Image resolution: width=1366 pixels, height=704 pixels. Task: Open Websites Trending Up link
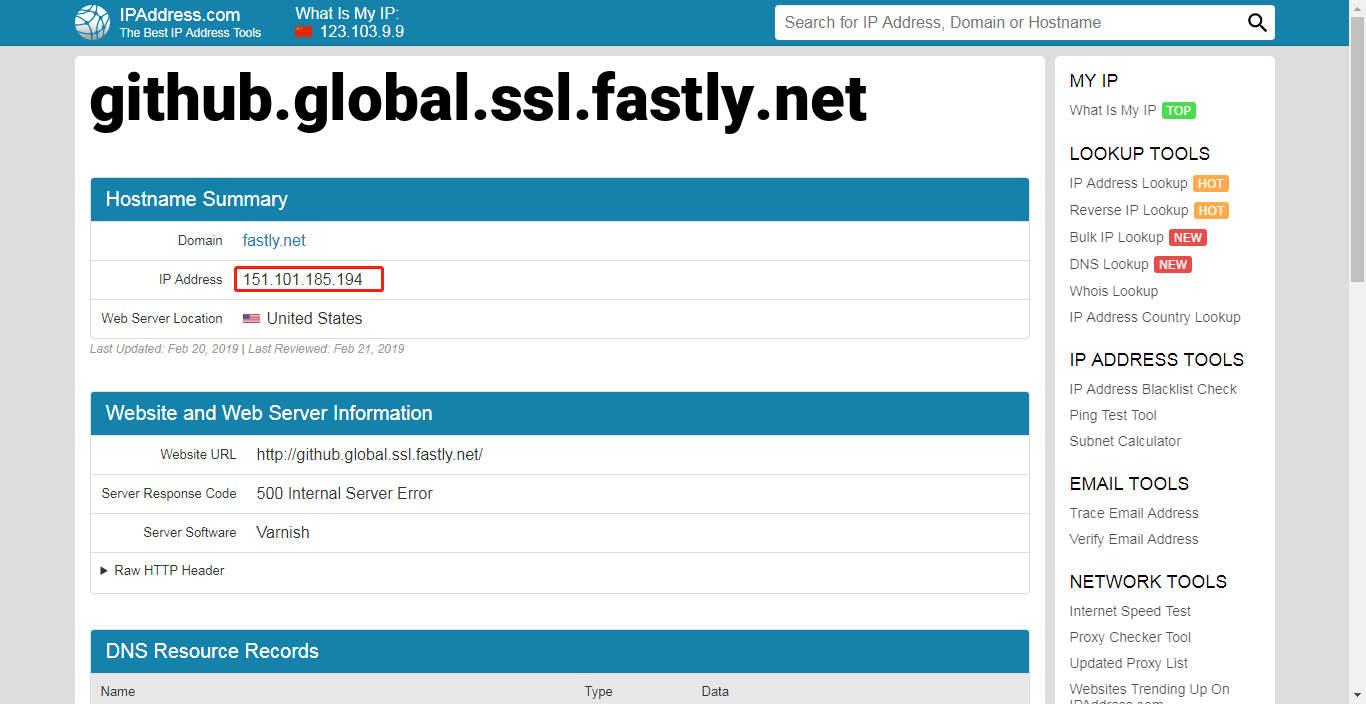(1149, 690)
